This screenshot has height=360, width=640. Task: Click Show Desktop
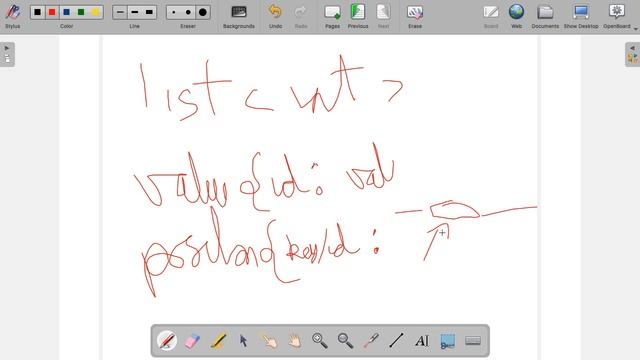pos(581,16)
